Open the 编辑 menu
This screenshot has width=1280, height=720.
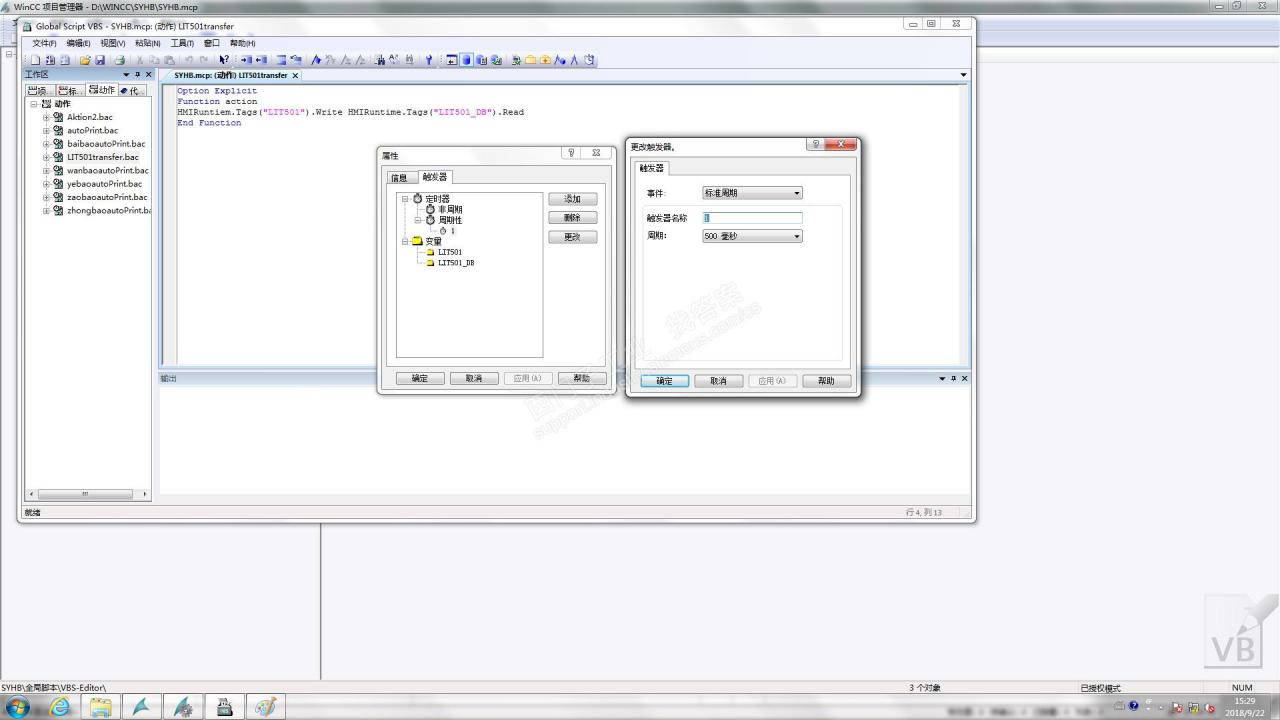[78, 43]
